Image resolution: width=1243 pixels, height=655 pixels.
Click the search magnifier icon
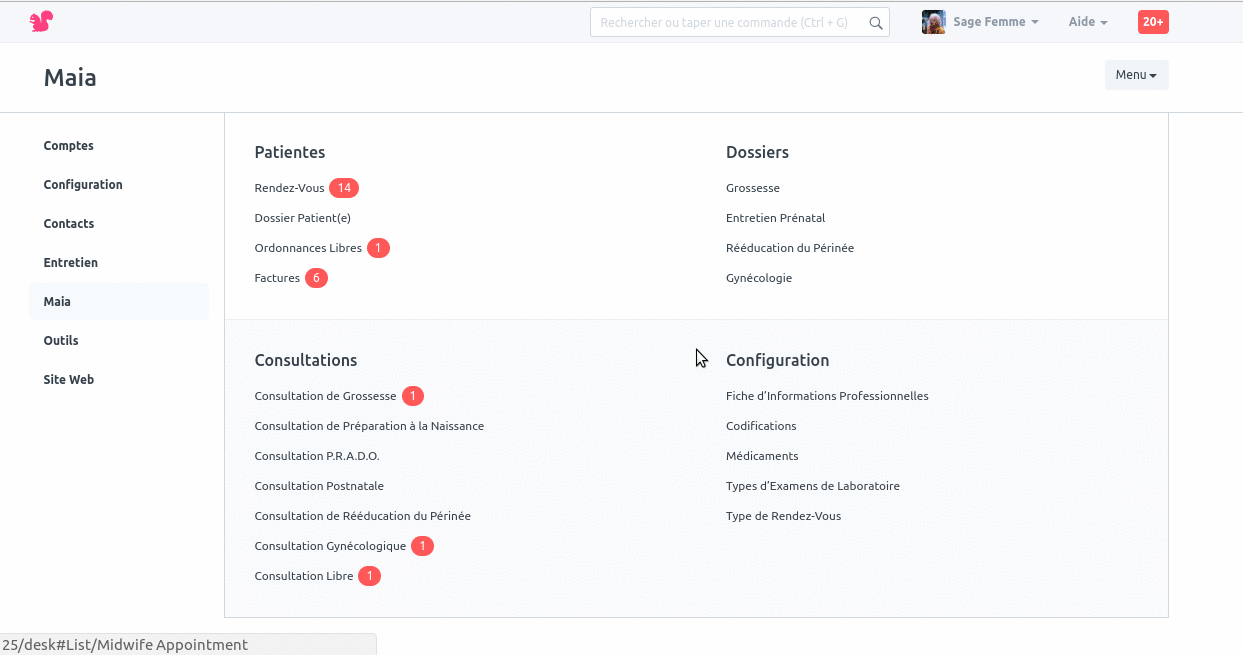[x=875, y=22]
